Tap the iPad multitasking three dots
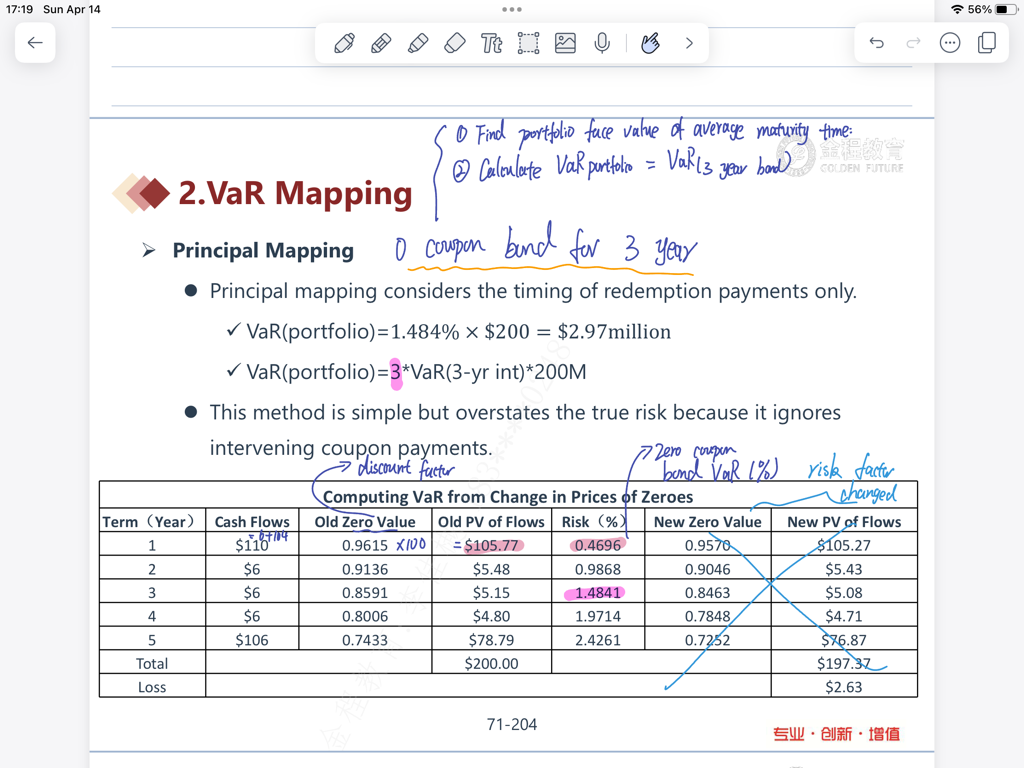Screen dimensions: 1024x768 512,9
